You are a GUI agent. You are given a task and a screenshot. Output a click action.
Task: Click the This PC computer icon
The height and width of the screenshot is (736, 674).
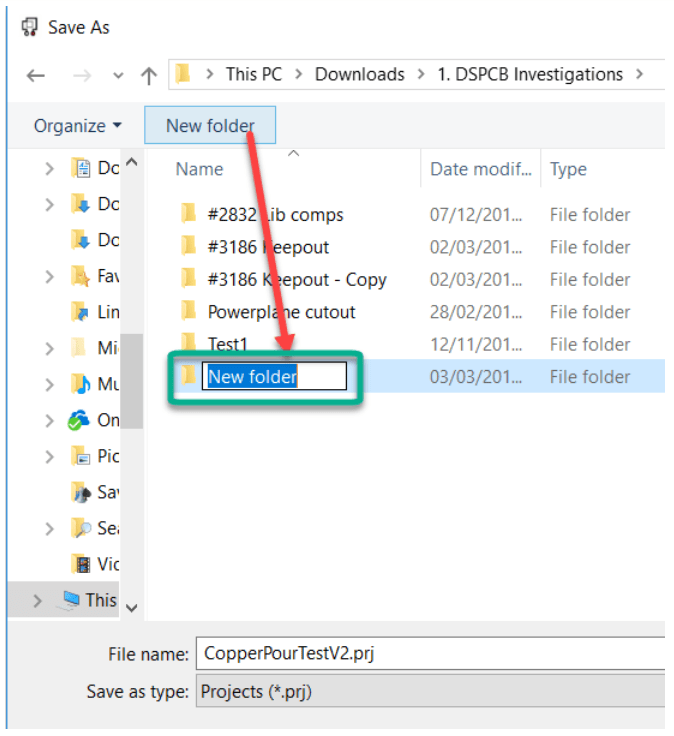pos(69,600)
